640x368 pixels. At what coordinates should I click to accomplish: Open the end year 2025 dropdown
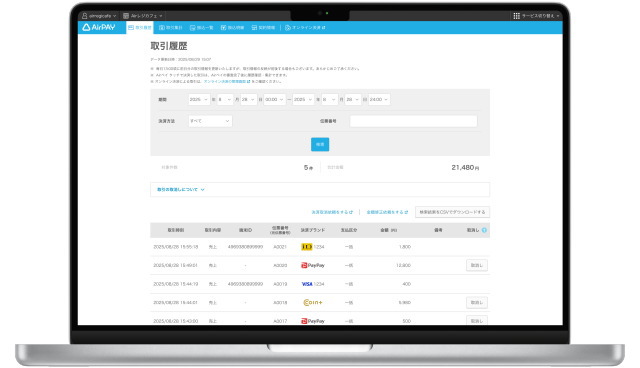point(303,100)
